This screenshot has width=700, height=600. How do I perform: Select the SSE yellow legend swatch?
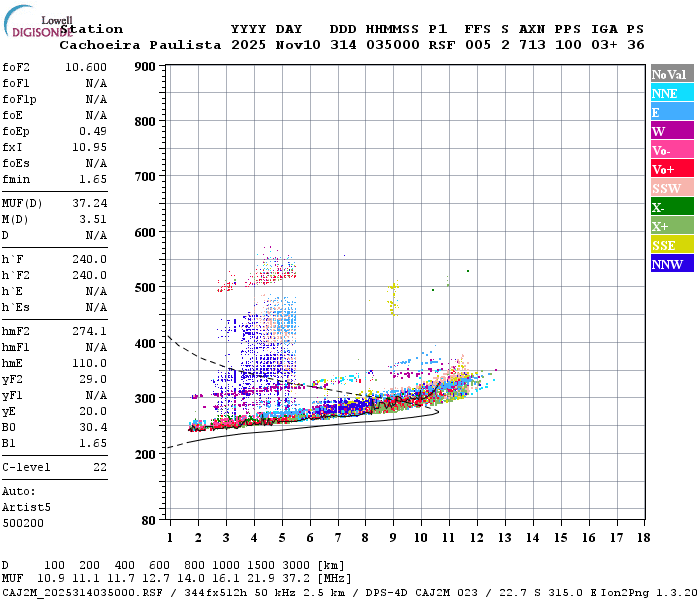[x=672, y=245]
